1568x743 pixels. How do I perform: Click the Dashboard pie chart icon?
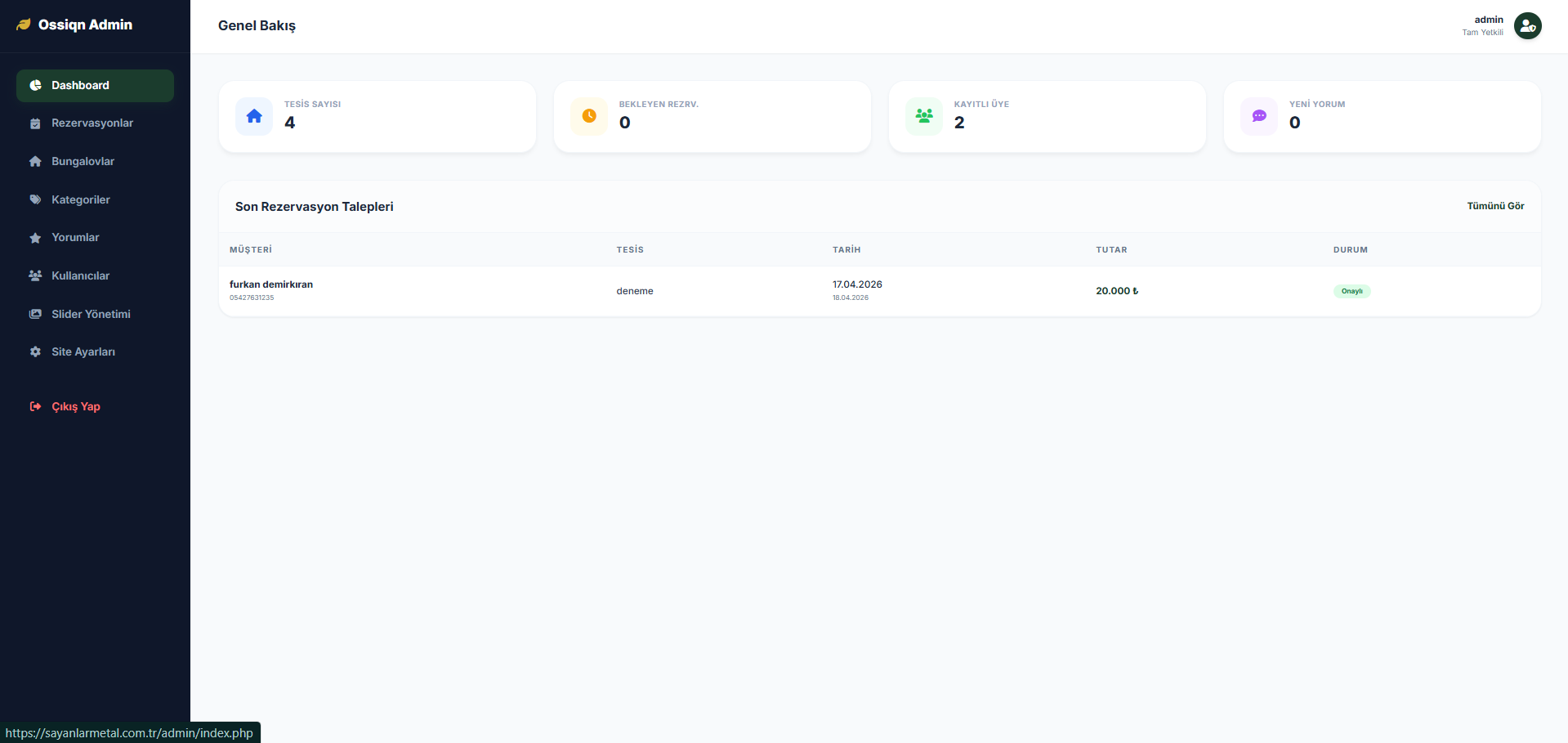35,85
